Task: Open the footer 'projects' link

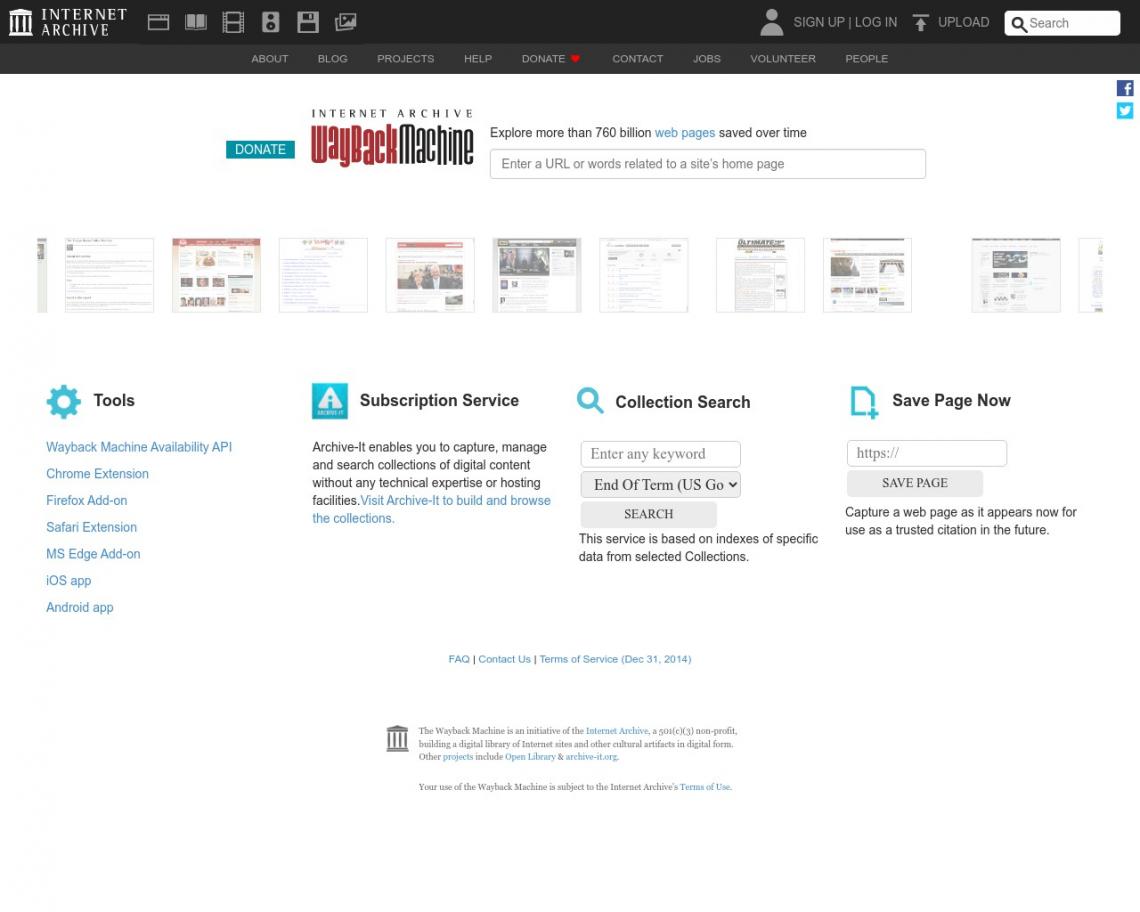Action: (458, 757)
